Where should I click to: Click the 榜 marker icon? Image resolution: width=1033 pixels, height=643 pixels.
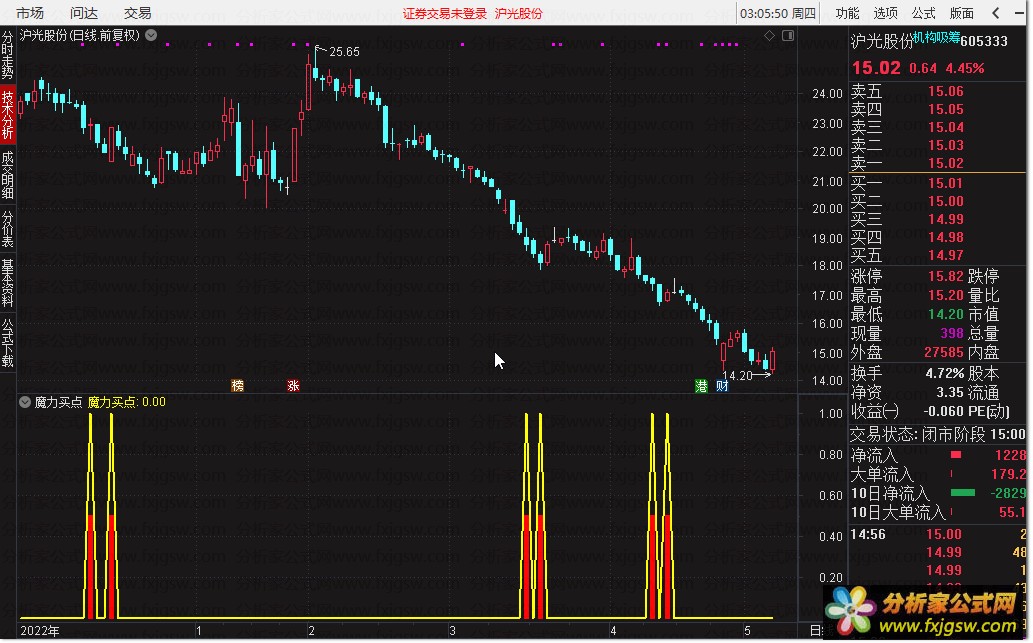(237, 385)
